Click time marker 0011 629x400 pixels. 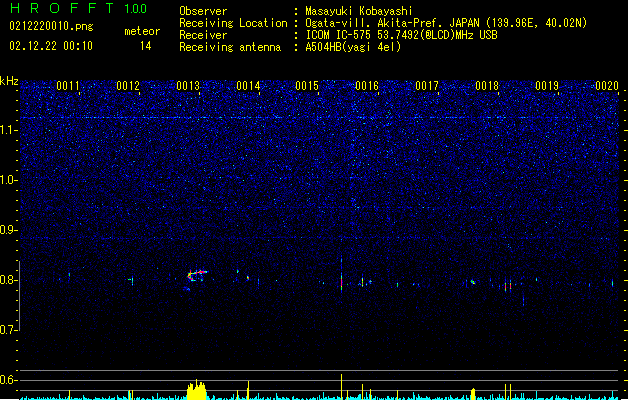(x=68, y=86)
